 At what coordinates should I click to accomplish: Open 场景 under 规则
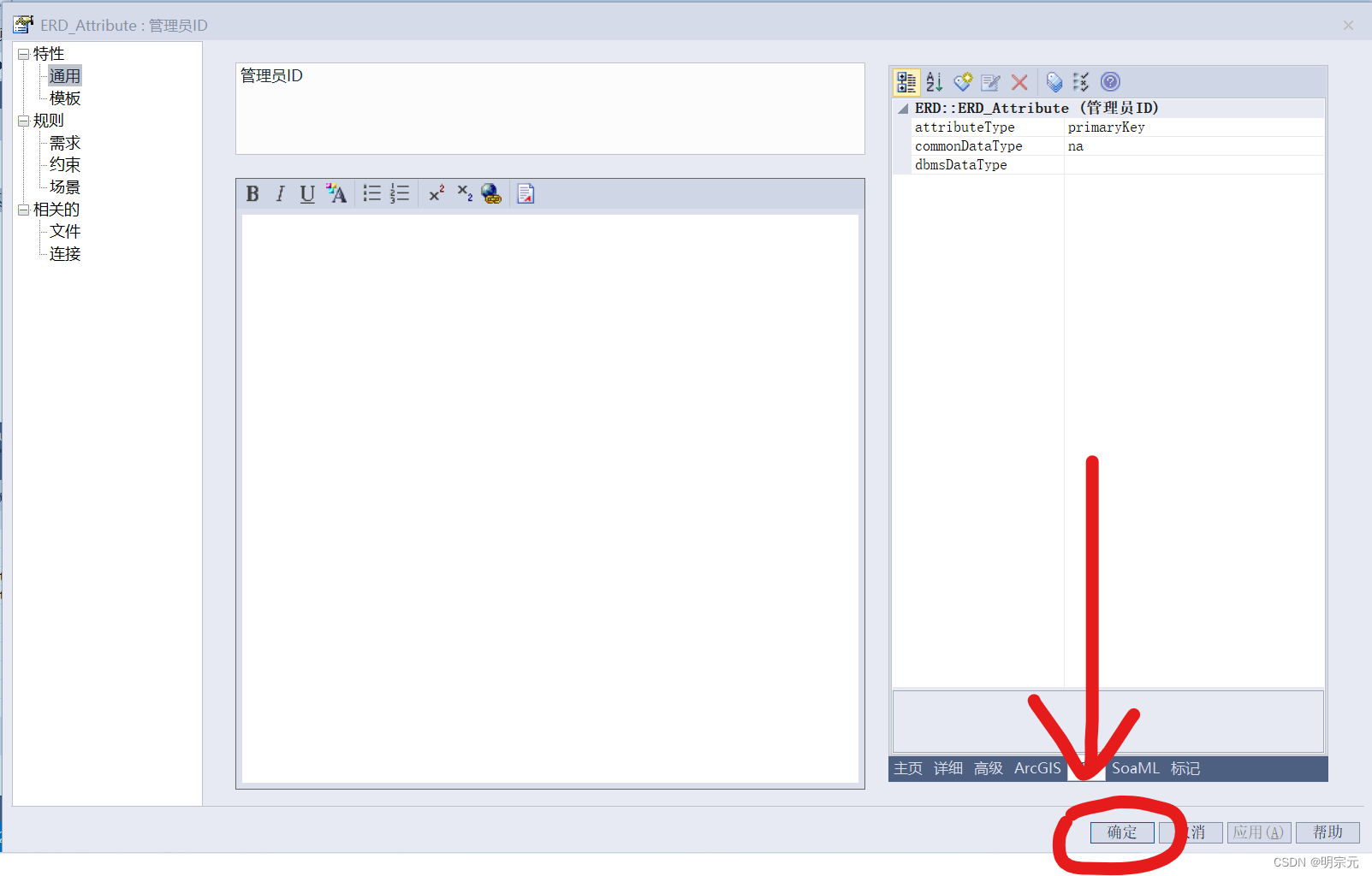coord(65,186)
